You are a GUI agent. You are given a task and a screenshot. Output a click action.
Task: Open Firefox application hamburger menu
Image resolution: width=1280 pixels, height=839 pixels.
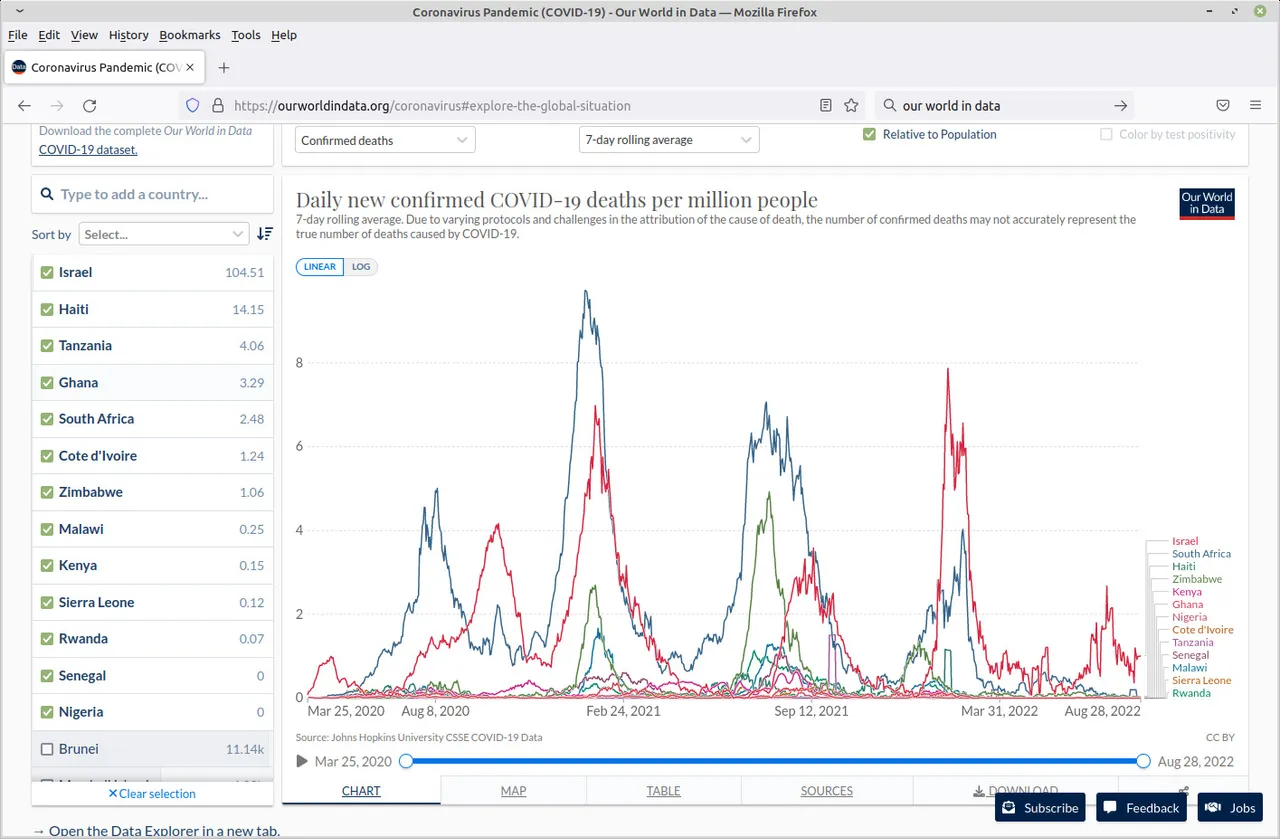pyautogui.click(x=1255, y=105)
